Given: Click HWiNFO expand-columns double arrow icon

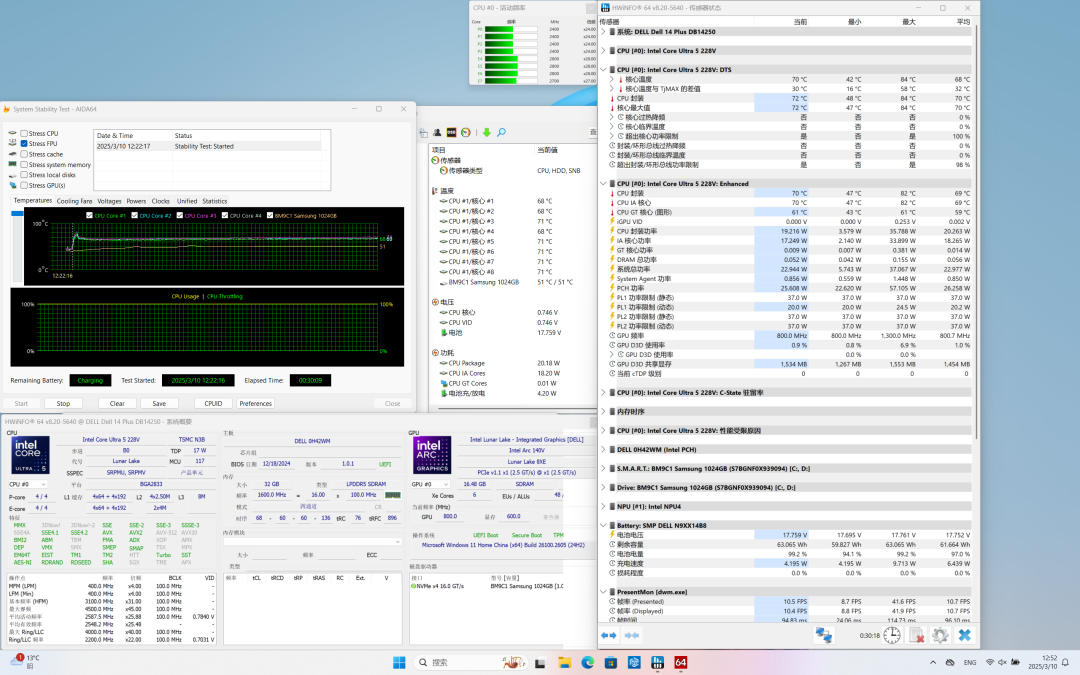Looking at the screenshot, I should click(609, 635).
